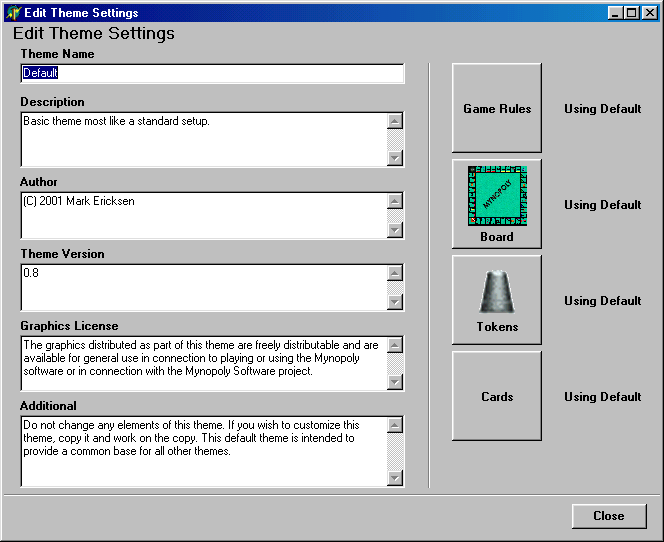Open the Tokens settings with thimble icon
664x542 pixels.
(497, 300)
